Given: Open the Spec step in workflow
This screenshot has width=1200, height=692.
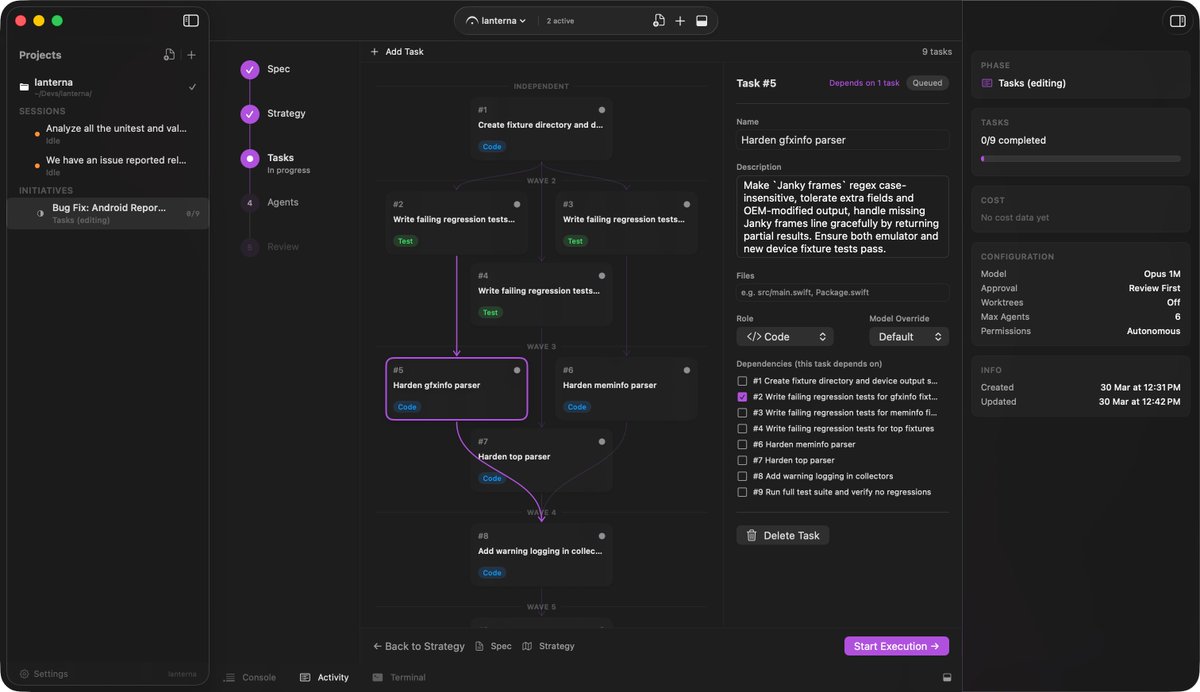Looking at the screenshot, I should click(278, 69).
